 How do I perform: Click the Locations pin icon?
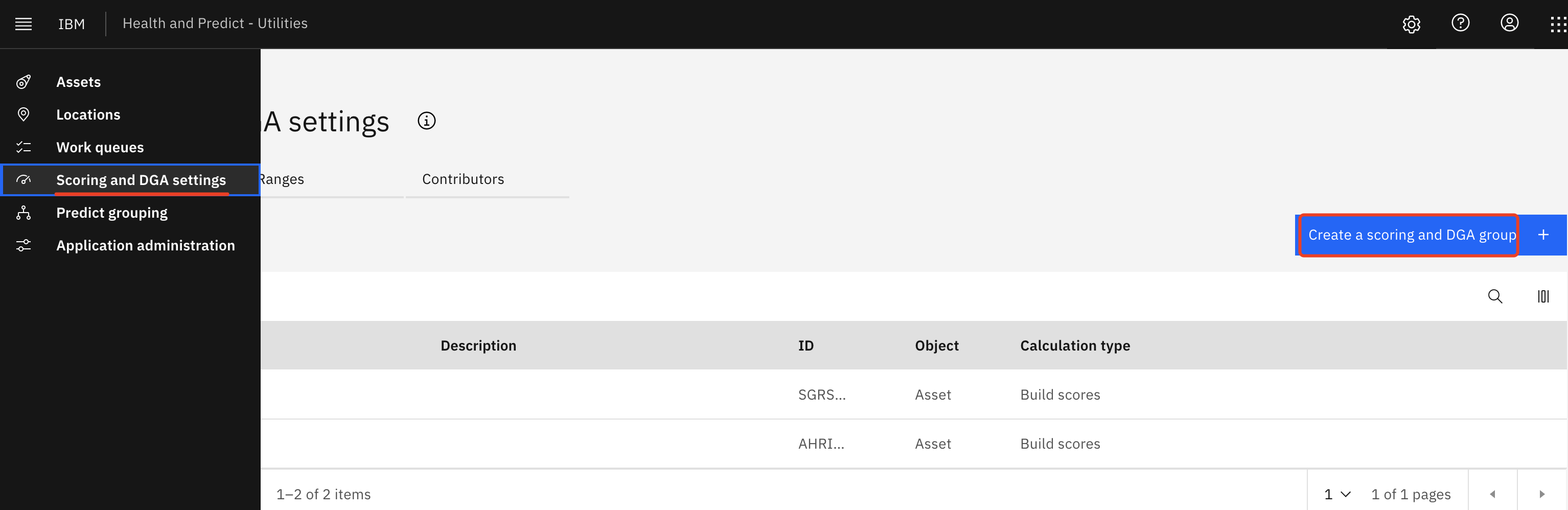(x=23, y=114)
